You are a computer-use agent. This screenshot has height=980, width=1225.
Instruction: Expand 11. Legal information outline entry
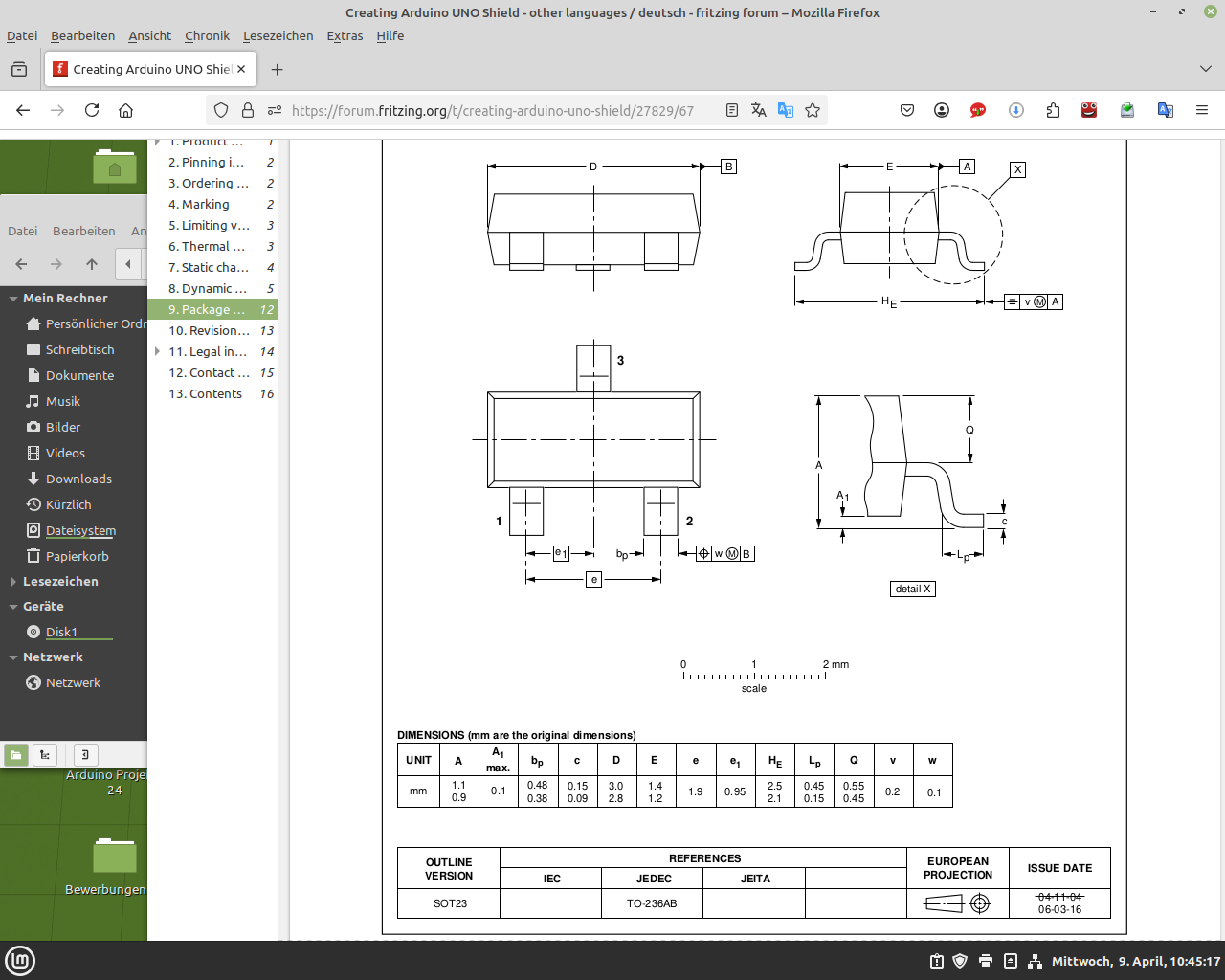point(157,352)
